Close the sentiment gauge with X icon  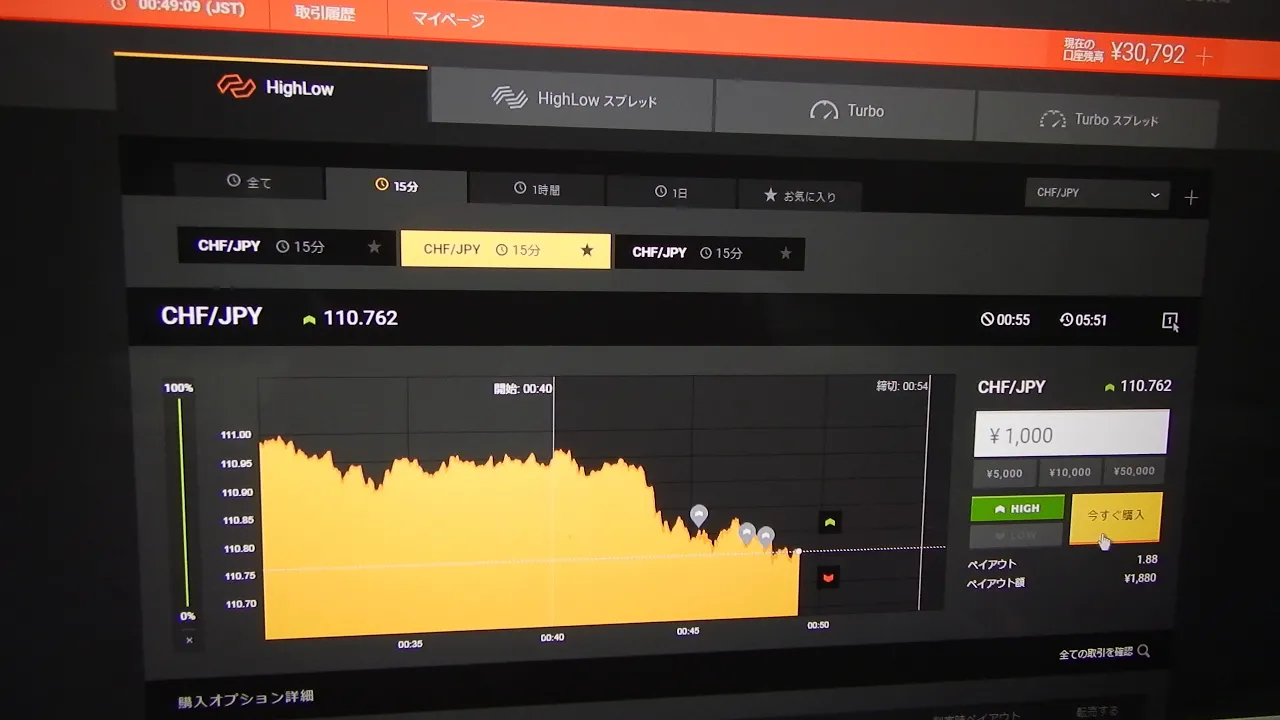[x=189, y=640]
